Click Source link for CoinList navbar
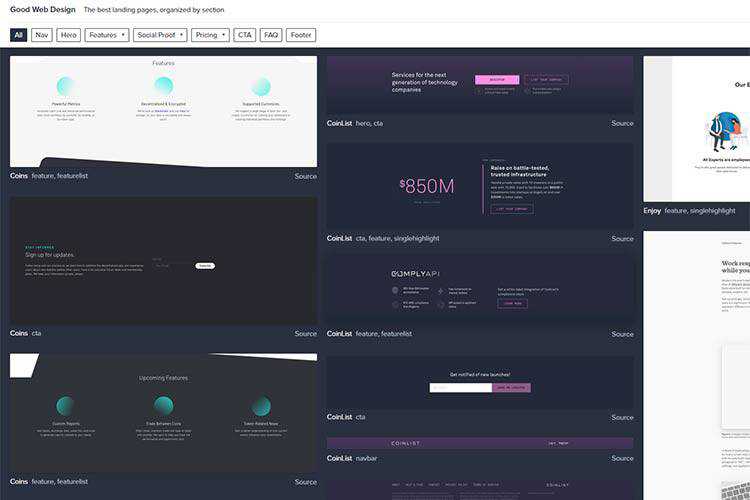750x500 pixels. pos(622,459)
